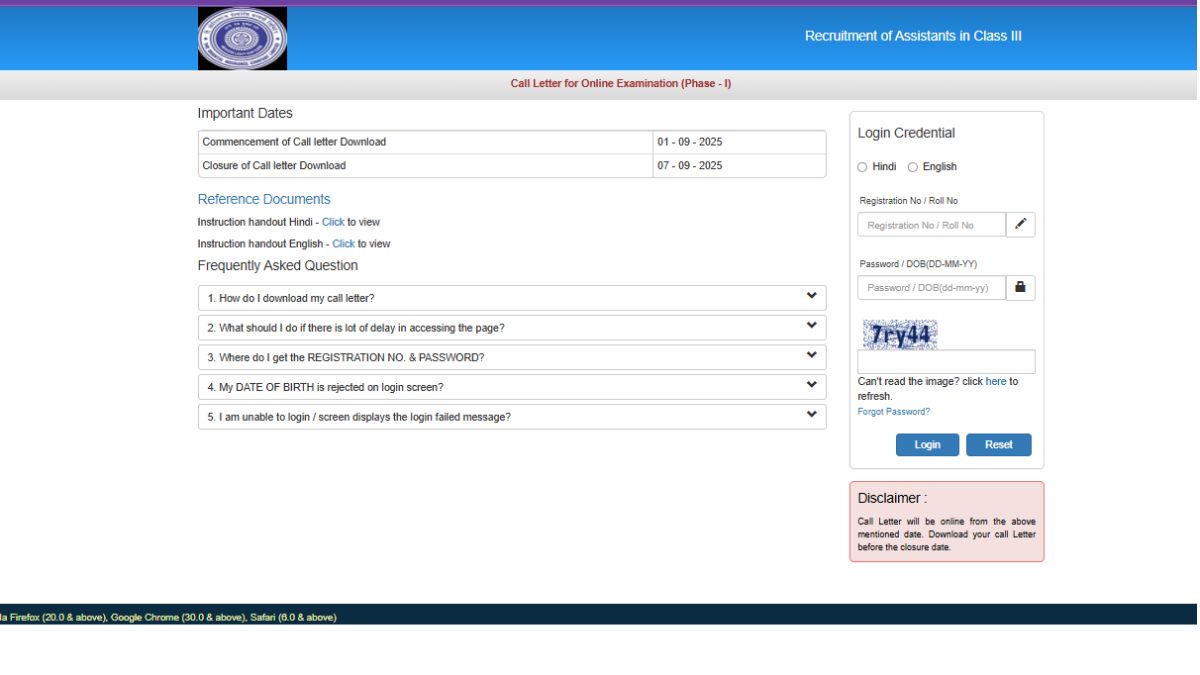This screenshot has width=1200, height=675.
Task: Click the organization logo in the header
Action: pos(242,38)
